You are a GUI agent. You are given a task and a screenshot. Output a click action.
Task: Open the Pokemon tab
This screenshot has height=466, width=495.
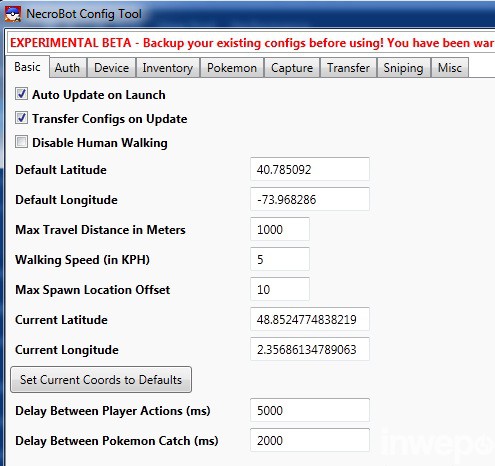[232, 68]
